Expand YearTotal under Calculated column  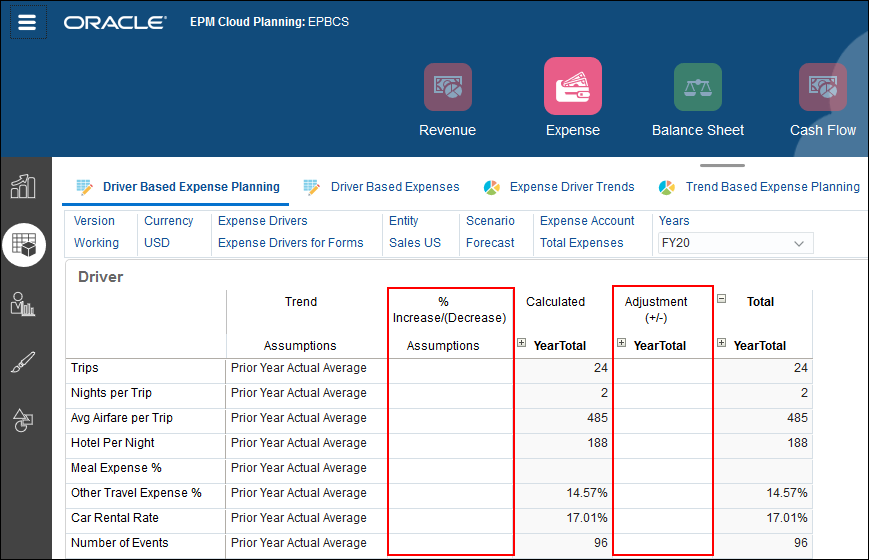(522, 343)
